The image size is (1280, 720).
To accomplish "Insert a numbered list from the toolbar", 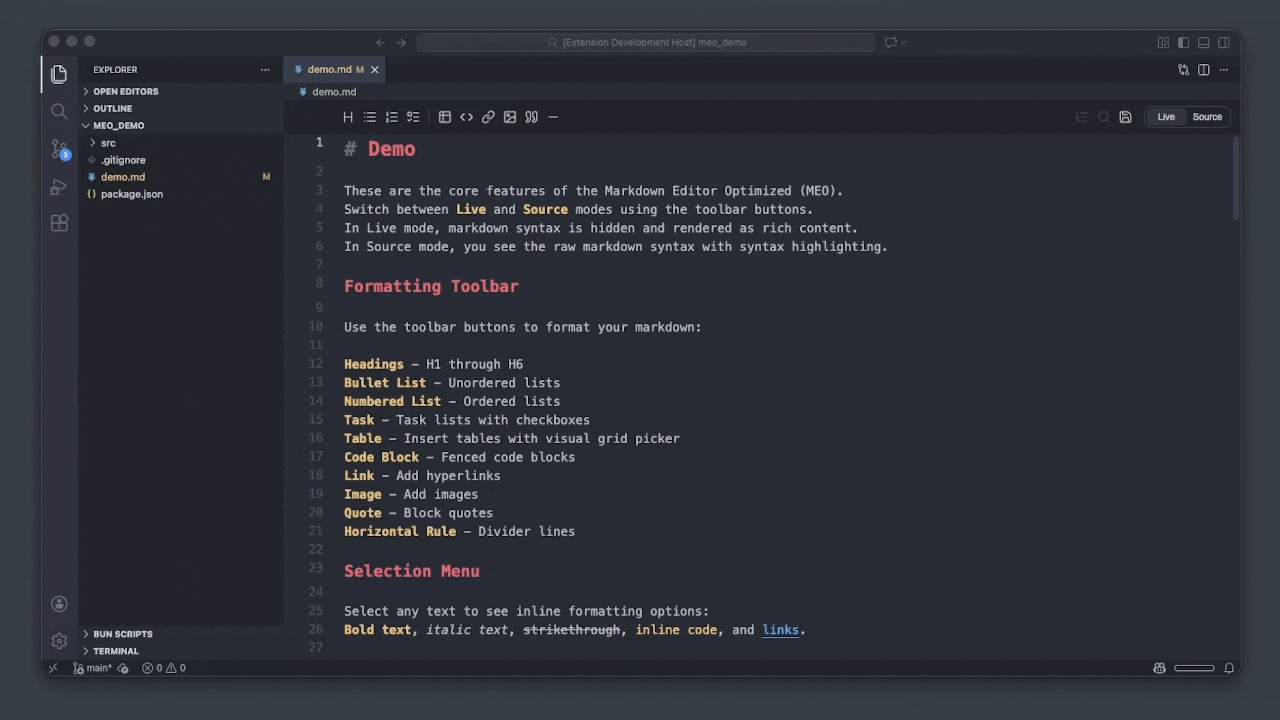I will (x=391, y=117).
